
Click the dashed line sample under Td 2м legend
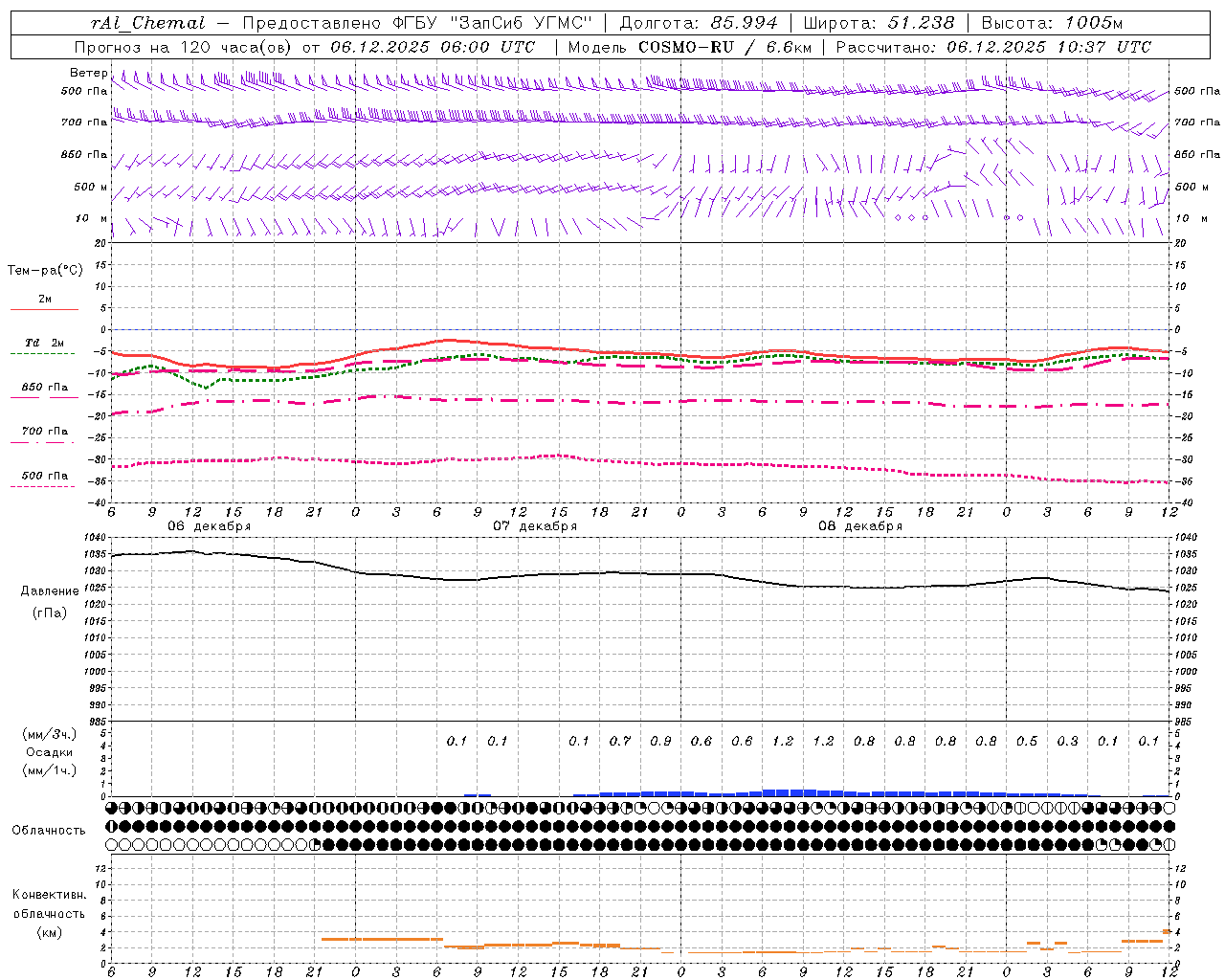(42, 354)
